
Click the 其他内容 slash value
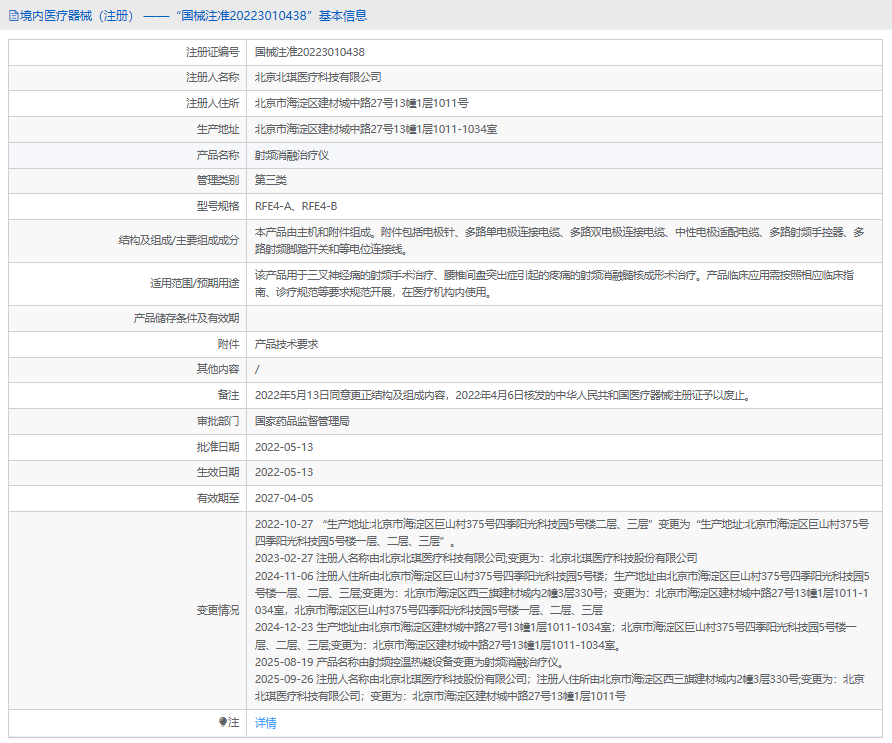pyautogui.click(x=257, y=370)
